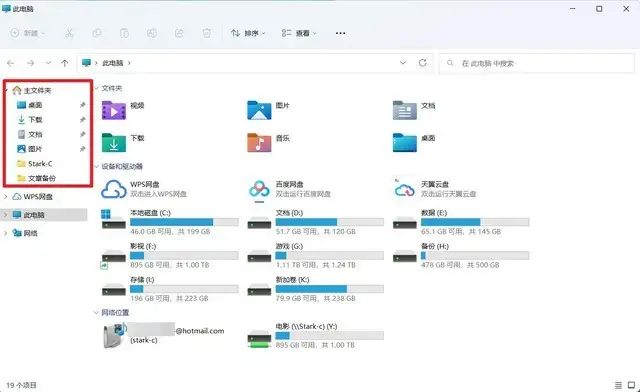
Task: Open Stark-C folder in sidebar
Action: coord(40,164)
